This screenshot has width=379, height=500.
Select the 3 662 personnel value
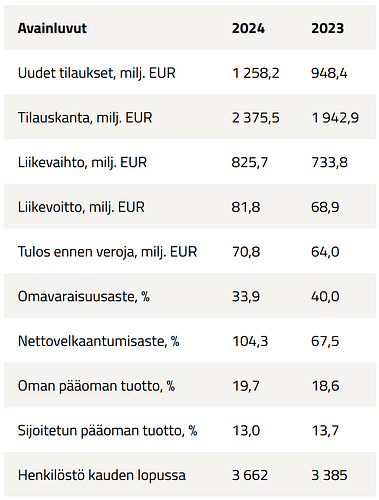[250, 475]
